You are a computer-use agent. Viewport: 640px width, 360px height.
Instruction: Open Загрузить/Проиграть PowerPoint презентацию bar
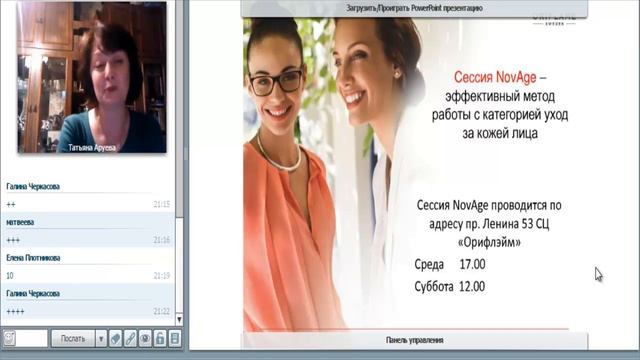coord(414,8)
